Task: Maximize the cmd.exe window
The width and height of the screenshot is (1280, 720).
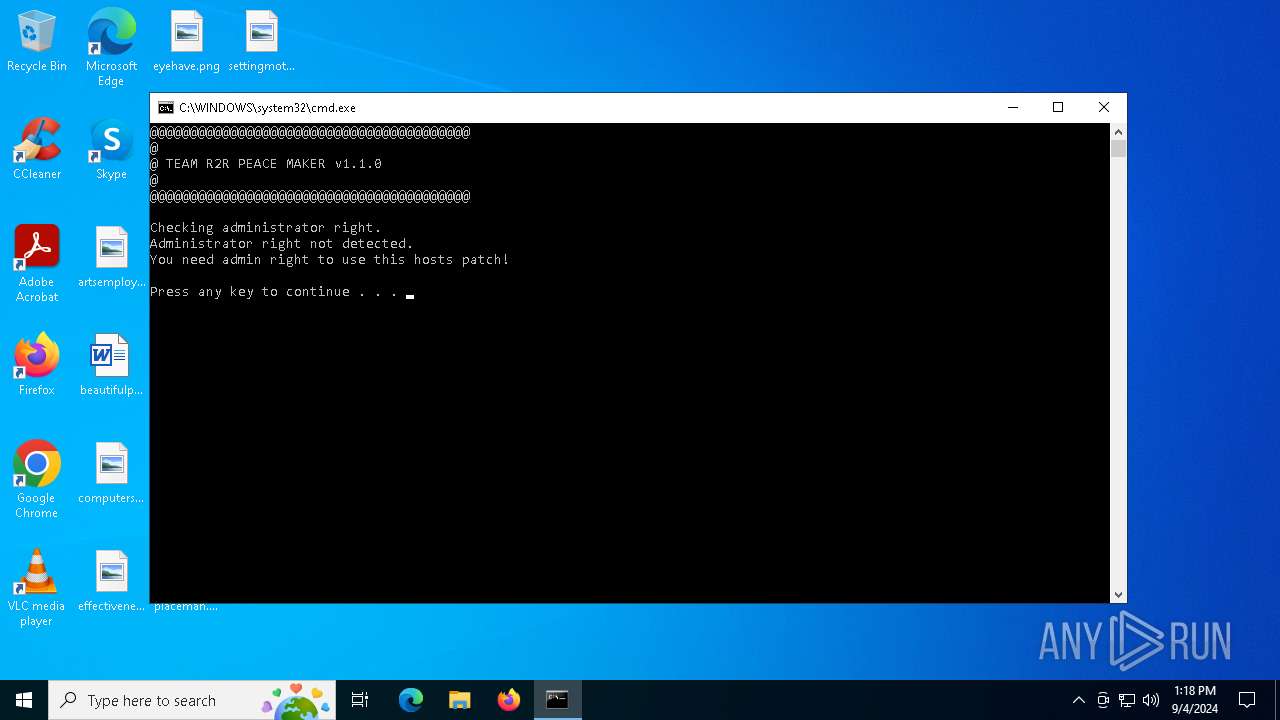Action: 1058,108
